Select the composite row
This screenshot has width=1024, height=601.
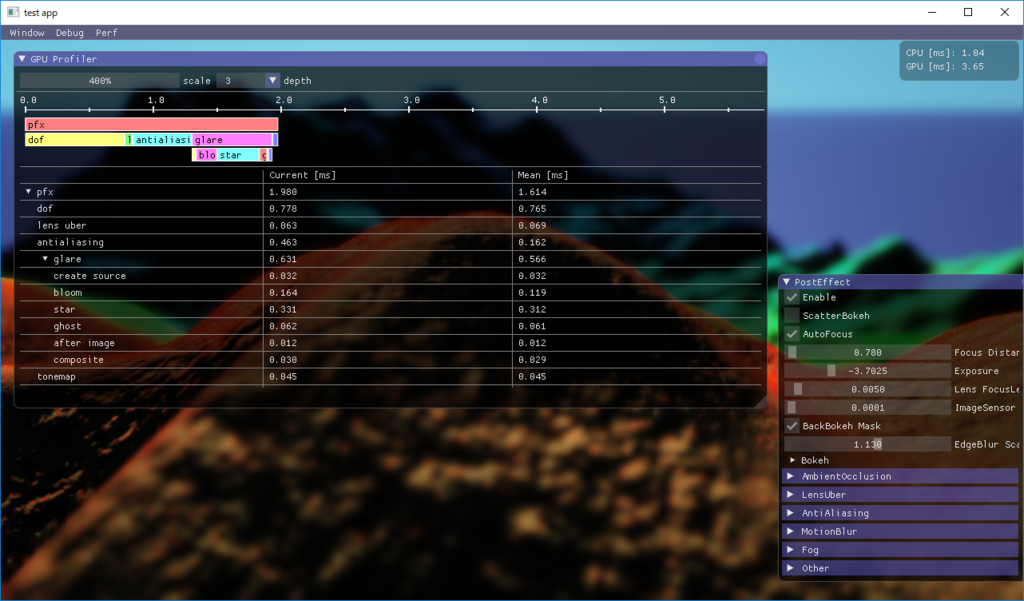click(x=390, y=360)
